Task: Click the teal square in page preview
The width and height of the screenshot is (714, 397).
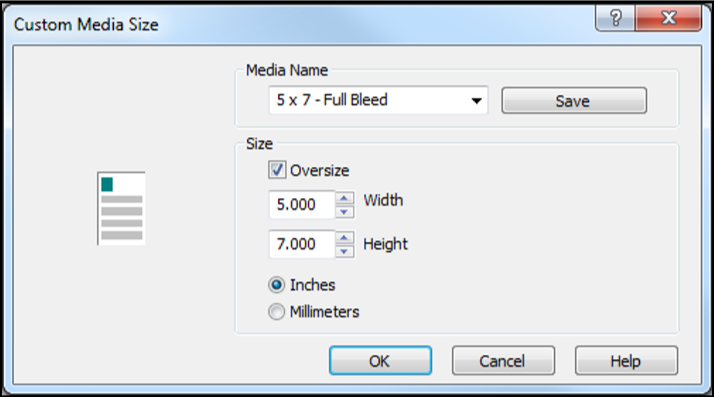Action: click(x=107, y=184)
